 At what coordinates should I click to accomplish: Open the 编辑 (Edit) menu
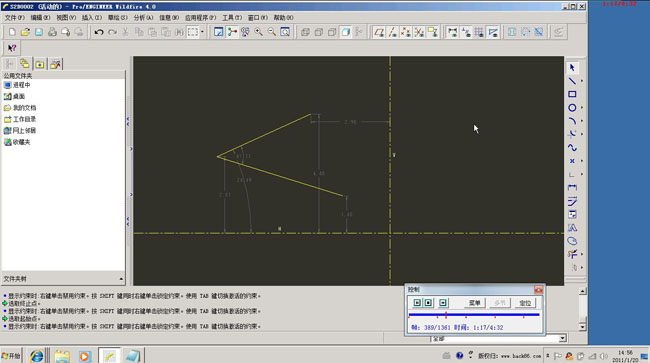[40, 18]
